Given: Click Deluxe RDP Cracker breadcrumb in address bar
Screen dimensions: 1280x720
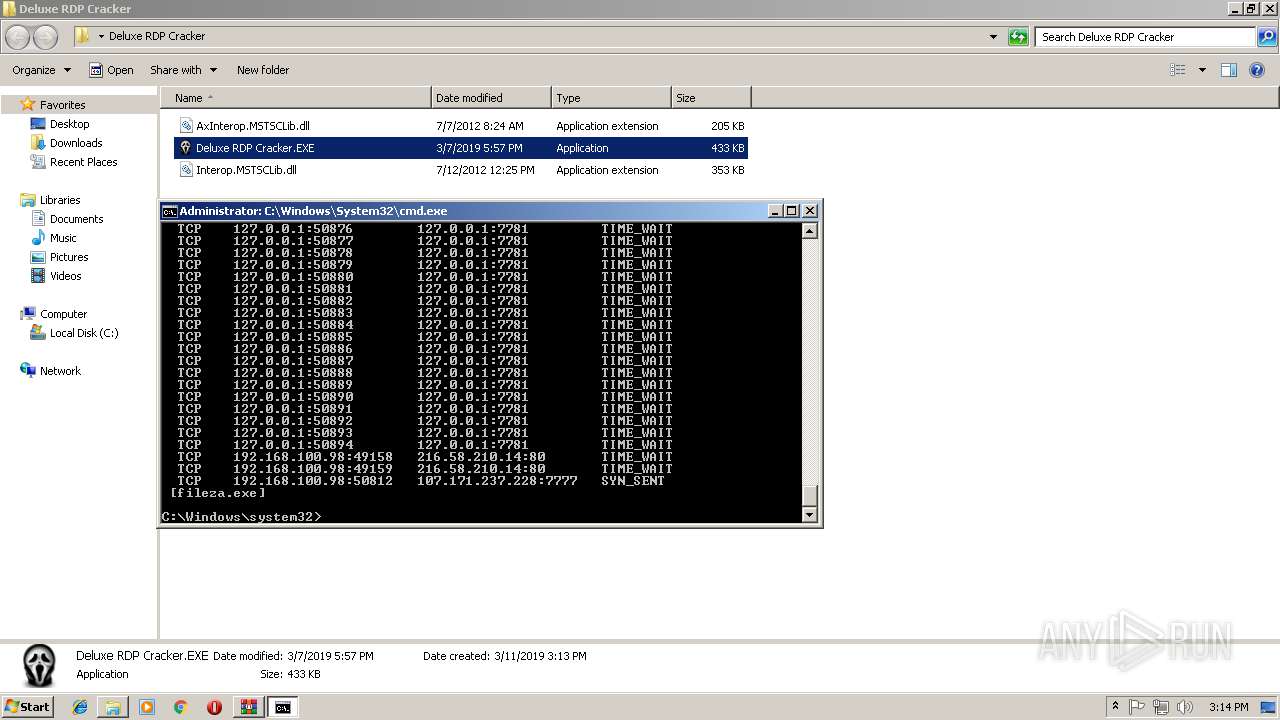Looking at the screenshot, I should [157, 36].
